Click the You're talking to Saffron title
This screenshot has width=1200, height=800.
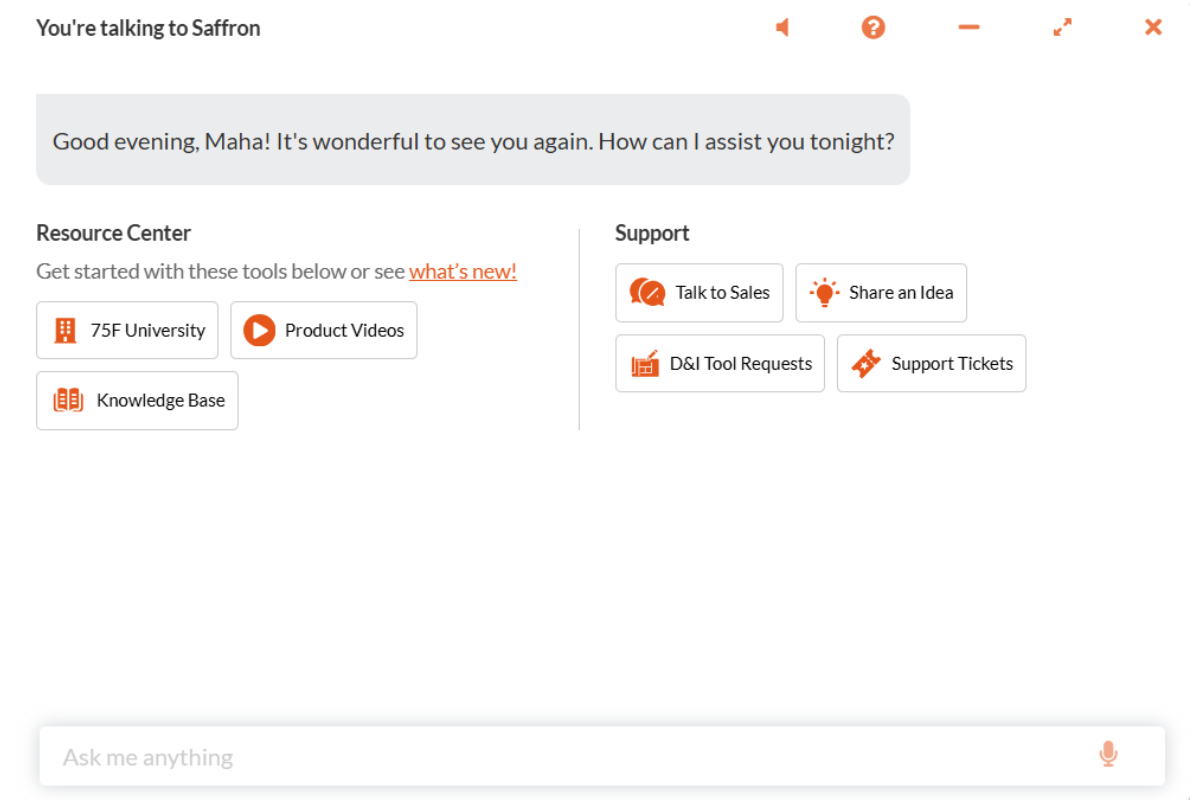148,28
